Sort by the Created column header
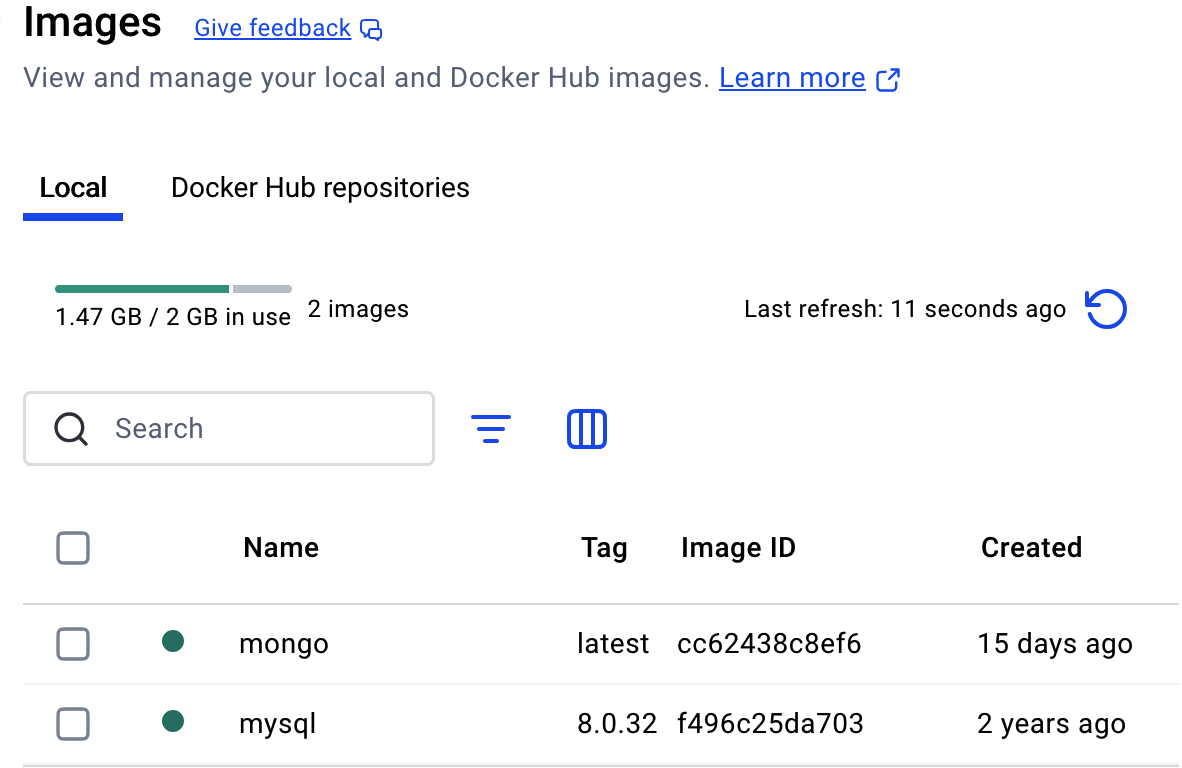The height and width of the screenshot is (768, 1182). pos(1031,548)
